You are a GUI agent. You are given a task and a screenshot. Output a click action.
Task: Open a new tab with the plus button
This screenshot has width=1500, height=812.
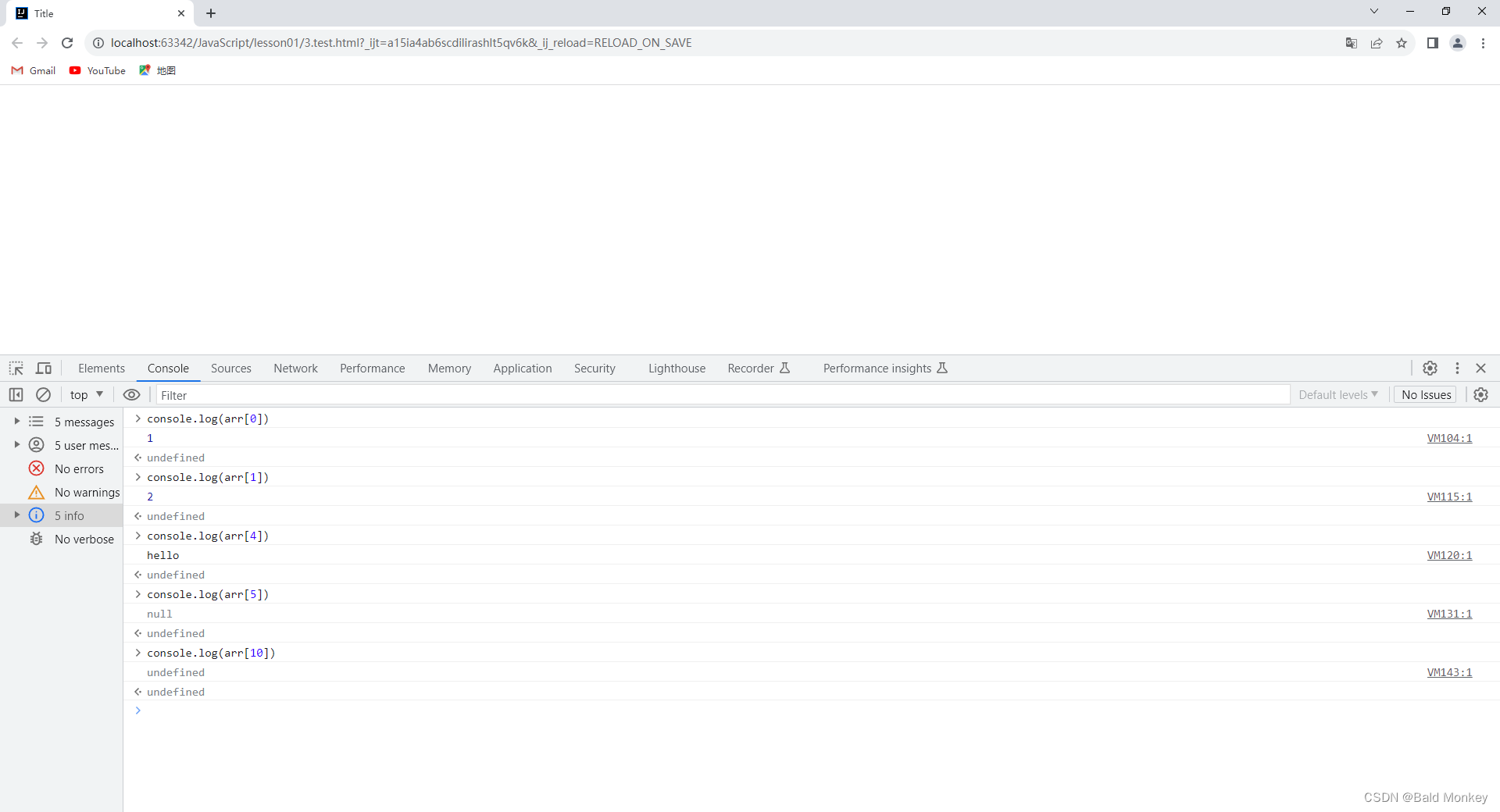(211, 13)
